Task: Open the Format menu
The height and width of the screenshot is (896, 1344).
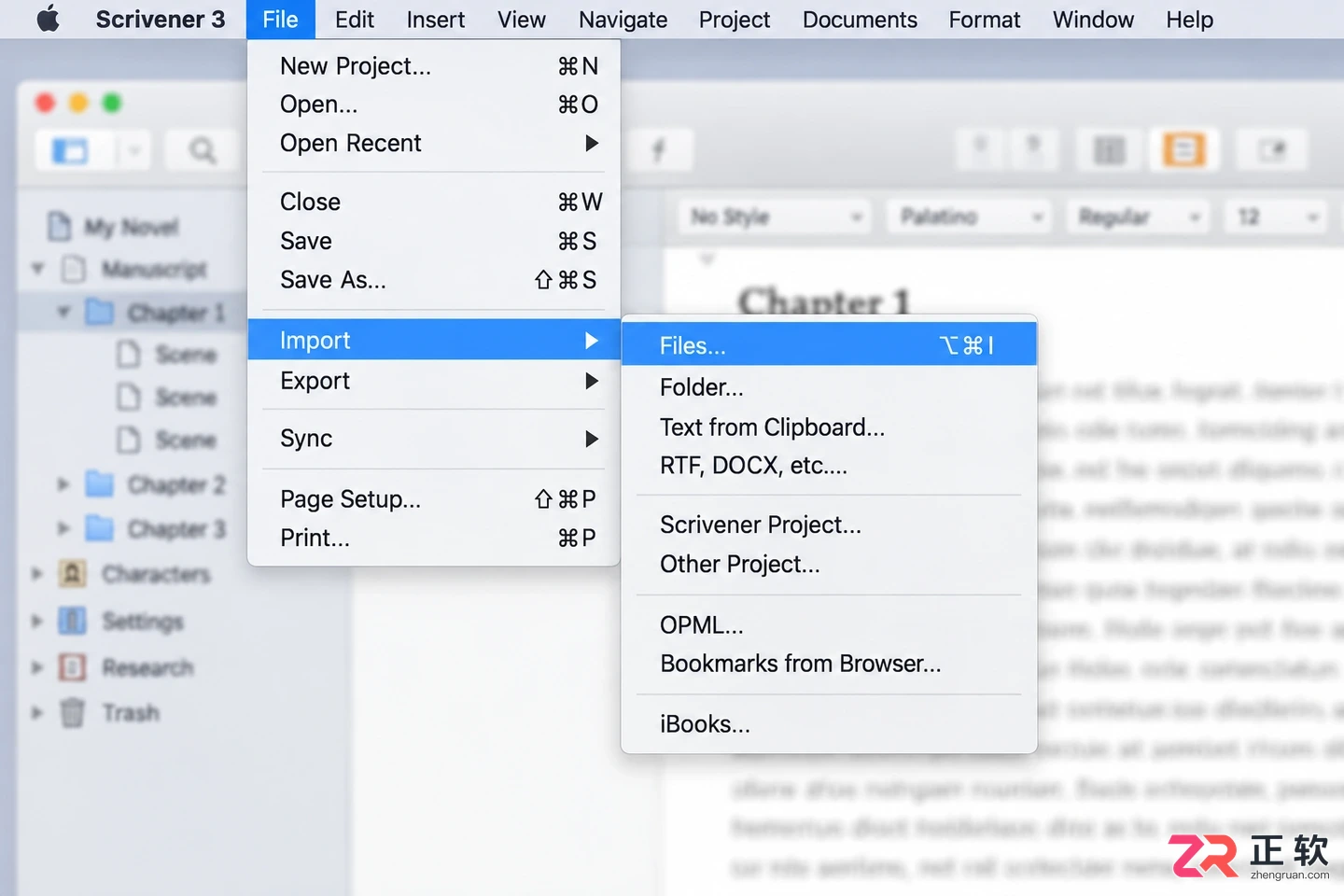Action: (x=985, y=20)
